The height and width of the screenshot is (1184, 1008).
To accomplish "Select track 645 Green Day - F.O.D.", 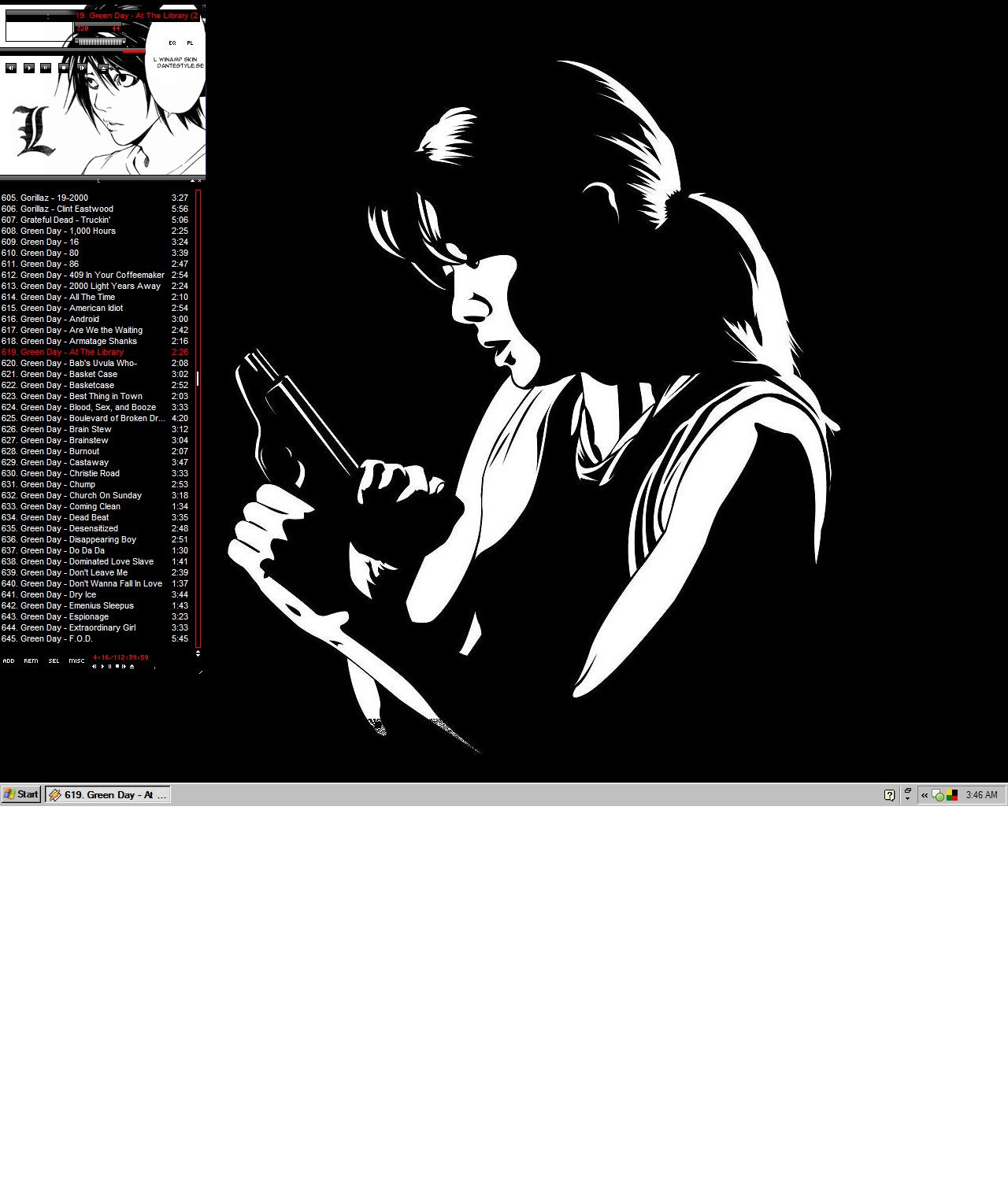I will coord(94,639).
